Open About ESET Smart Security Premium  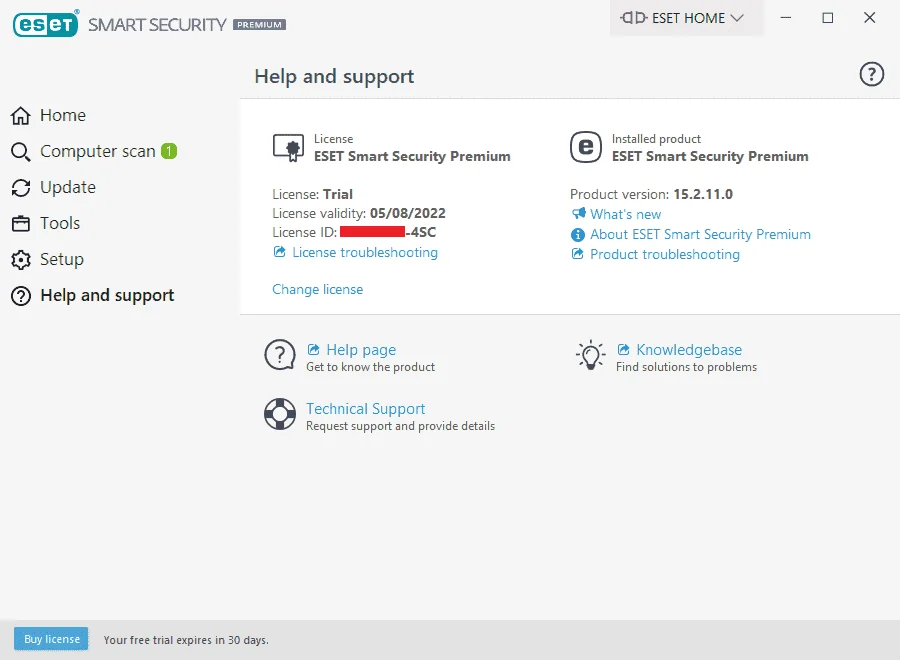point(700,234)
